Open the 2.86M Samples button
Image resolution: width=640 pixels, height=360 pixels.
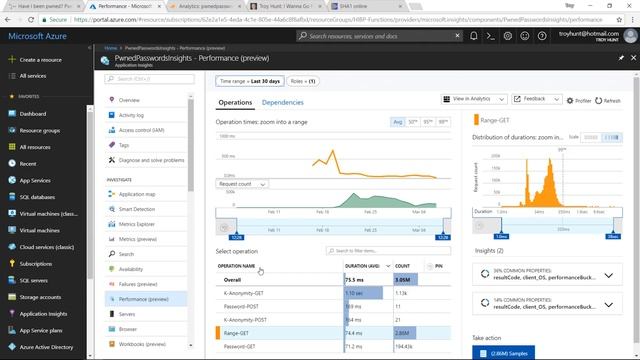[x=503, y=353]
